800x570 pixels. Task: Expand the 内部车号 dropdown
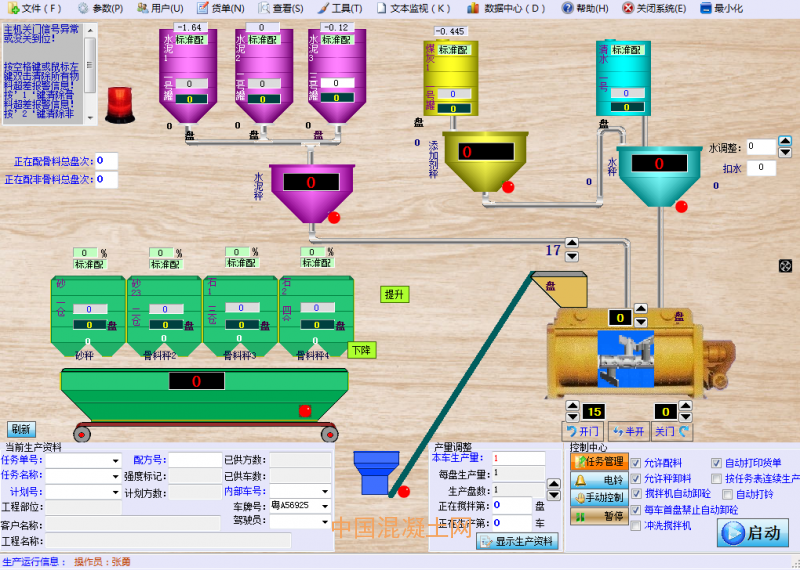[x=325, y=491]
